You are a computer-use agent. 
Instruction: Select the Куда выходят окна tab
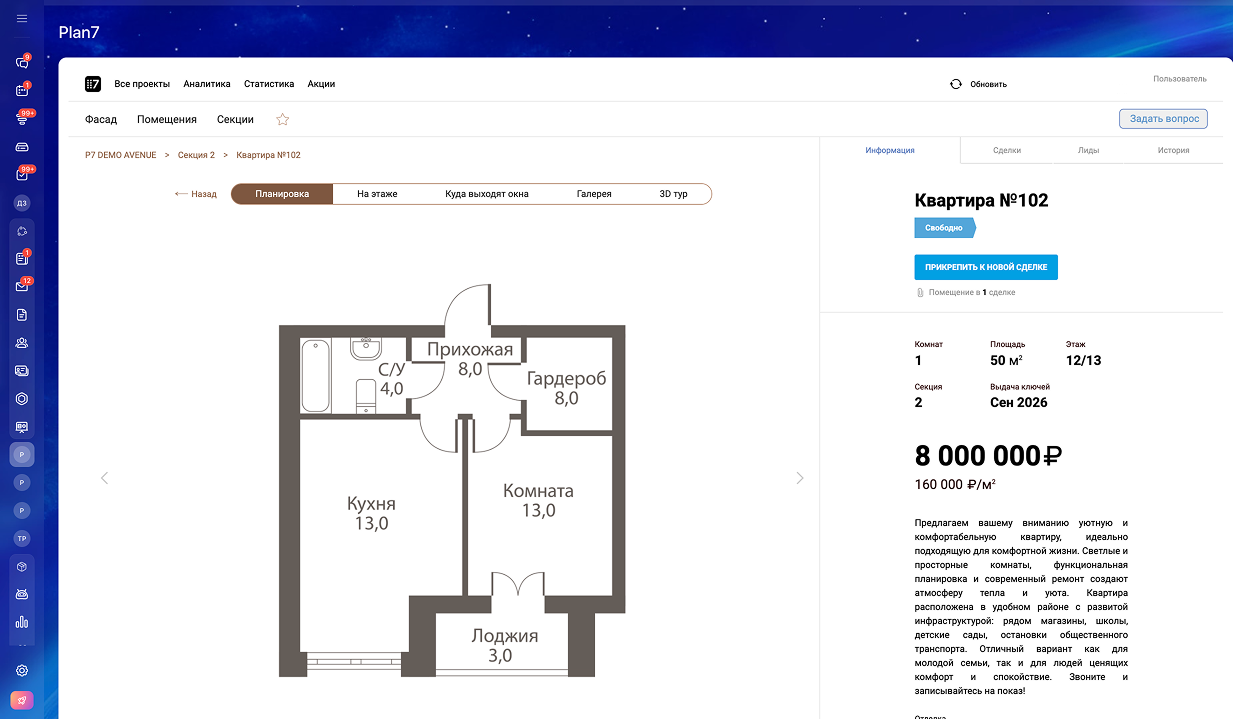tap(487, 194)
